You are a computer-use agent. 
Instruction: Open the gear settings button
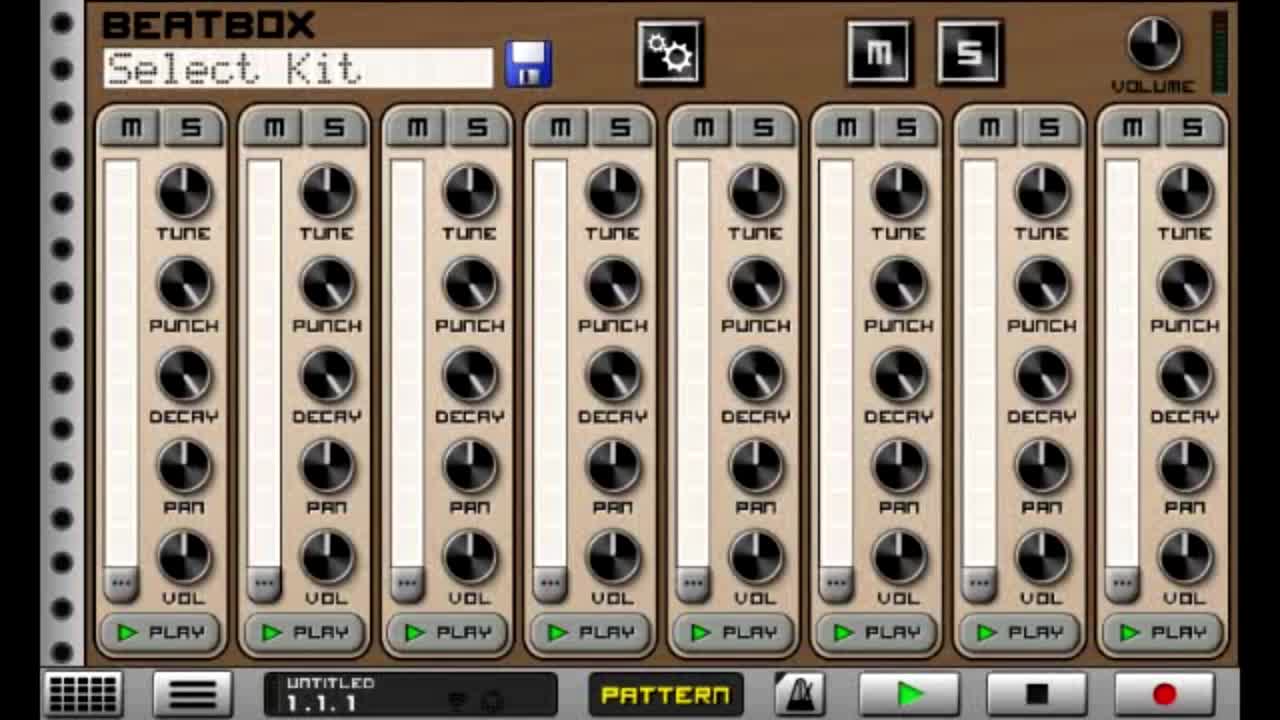point(670,52)
